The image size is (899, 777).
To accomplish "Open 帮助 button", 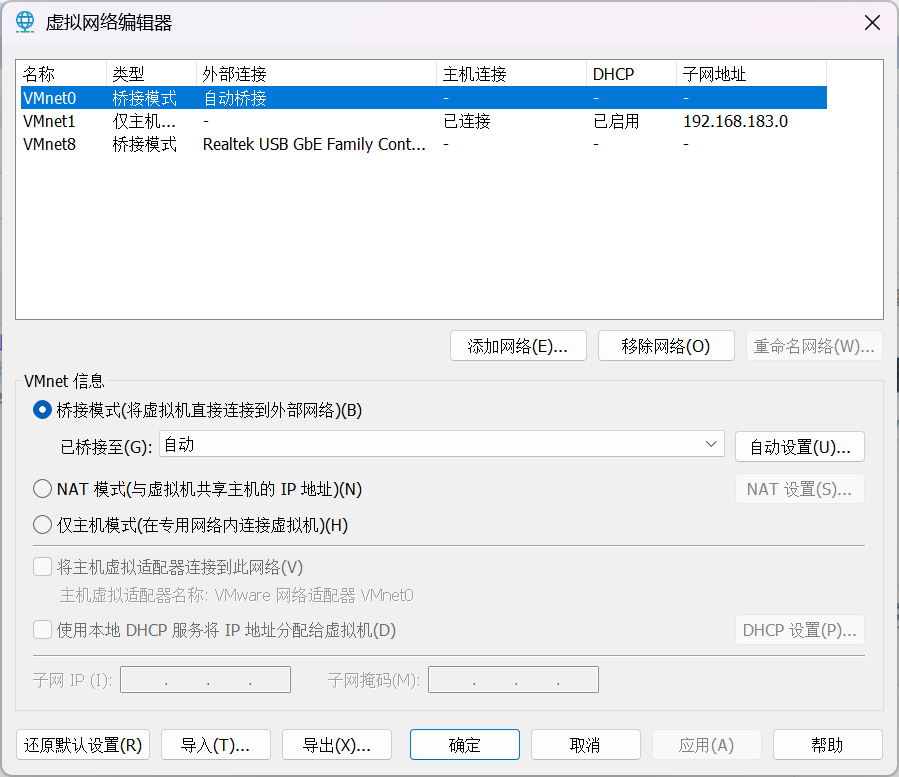I will point(828,745).
